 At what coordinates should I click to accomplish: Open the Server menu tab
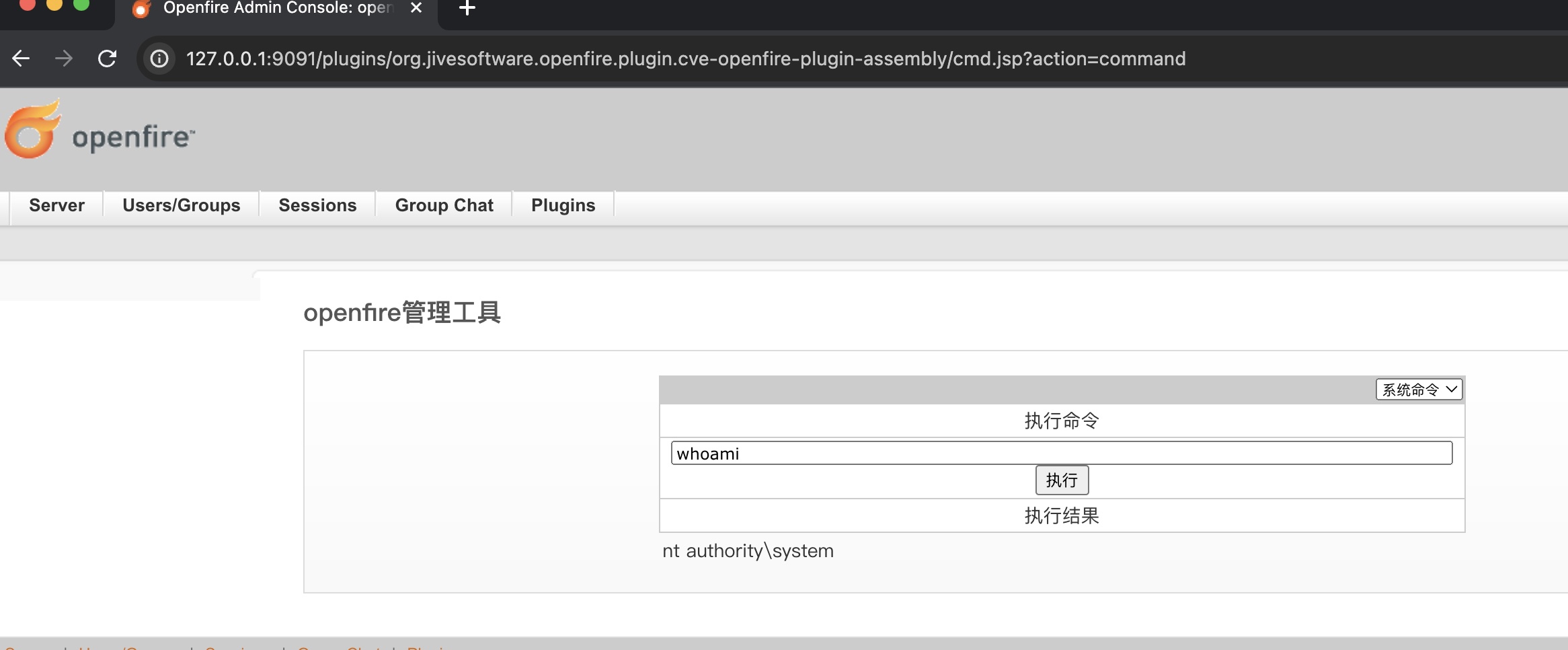(x=56, y=205)
